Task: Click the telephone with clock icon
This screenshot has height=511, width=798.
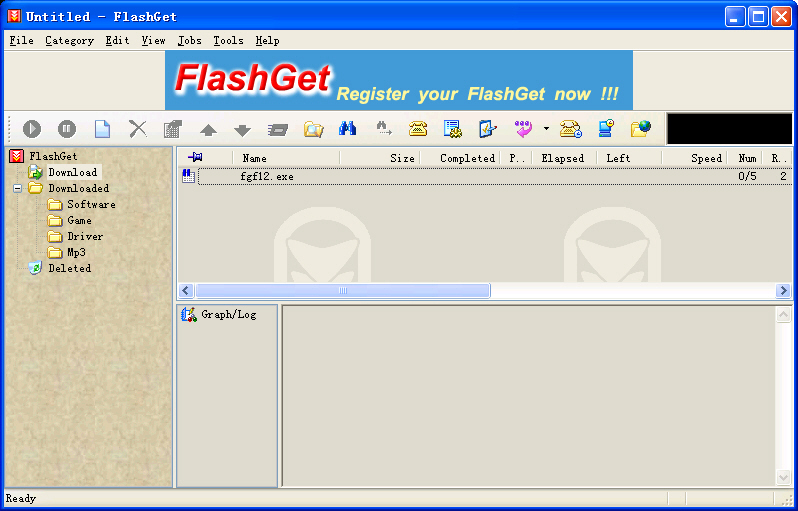Action: click(x=571, y=129)
